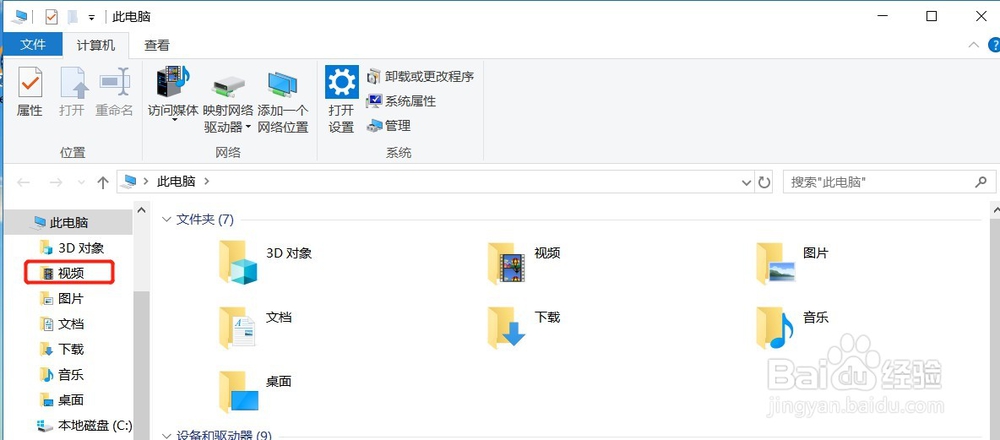Select 3D 对象 in navigation tree
Viewport: 1000px width, 440px height.
point(71,248)
